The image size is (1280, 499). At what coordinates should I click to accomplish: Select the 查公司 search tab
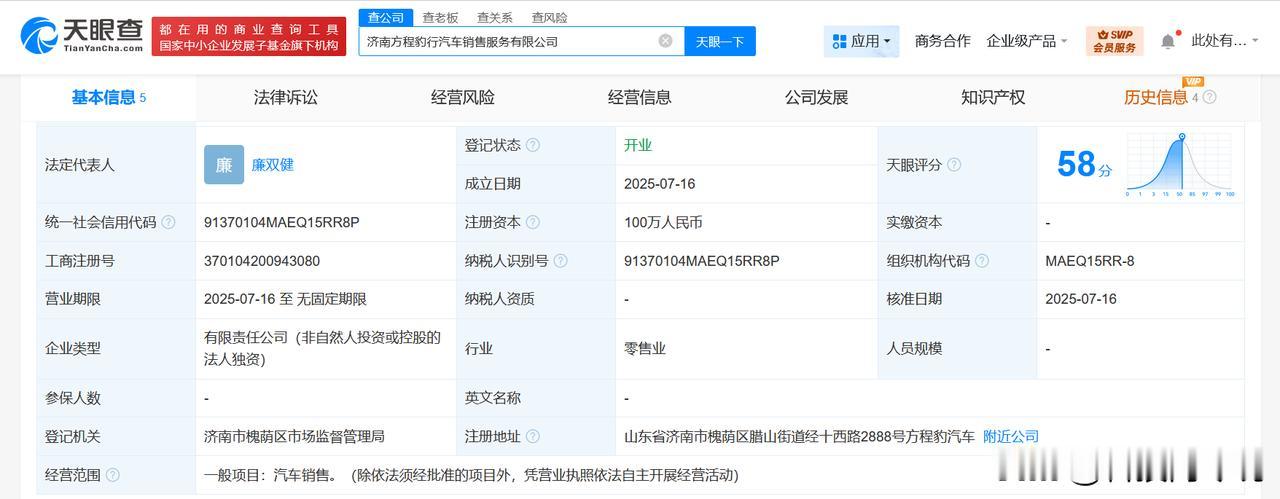click(x=385, y=17)
